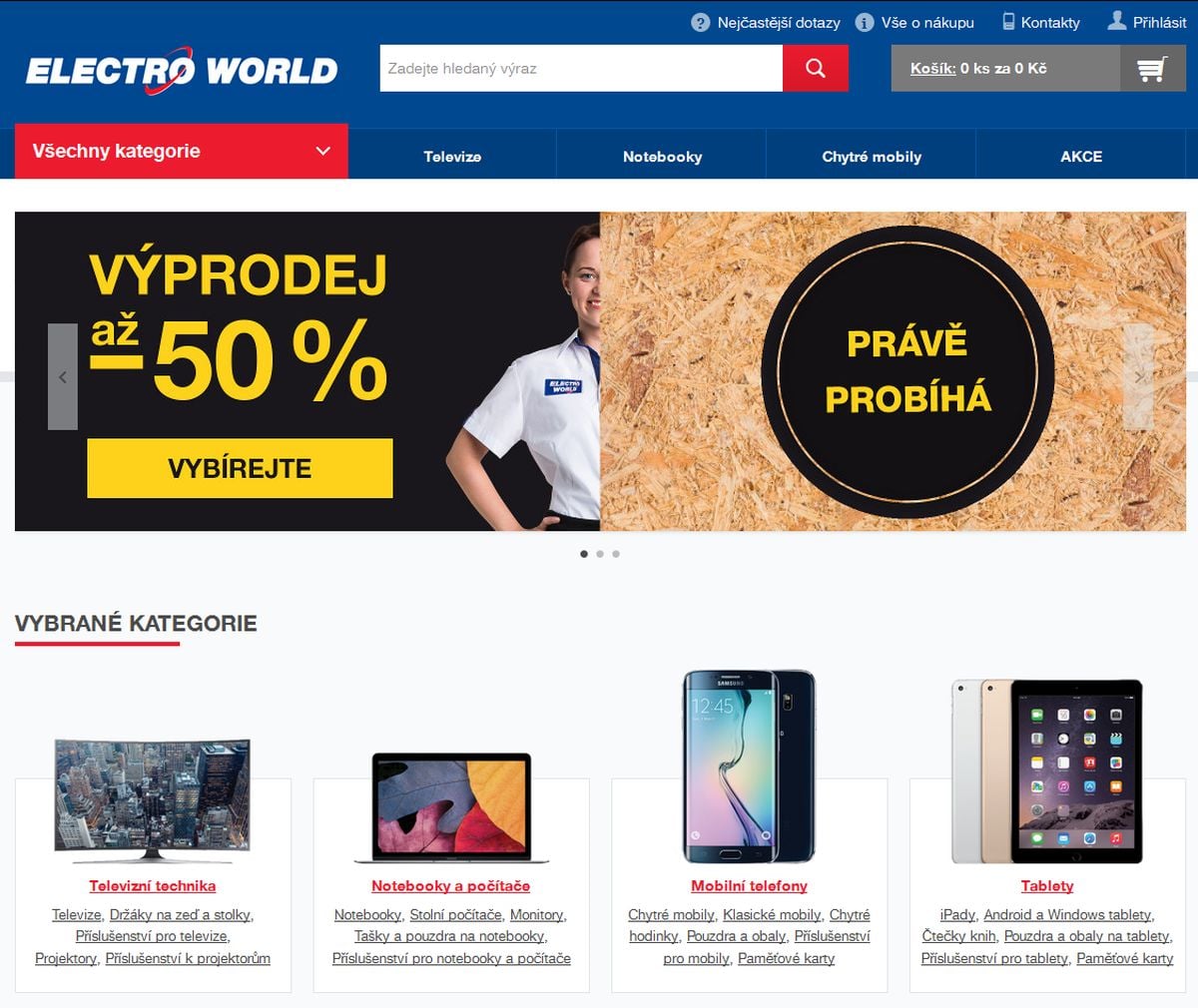Click the phone icon next to Kontakty
This screenshot has height=1008, width=1198.
(1008, 21)
